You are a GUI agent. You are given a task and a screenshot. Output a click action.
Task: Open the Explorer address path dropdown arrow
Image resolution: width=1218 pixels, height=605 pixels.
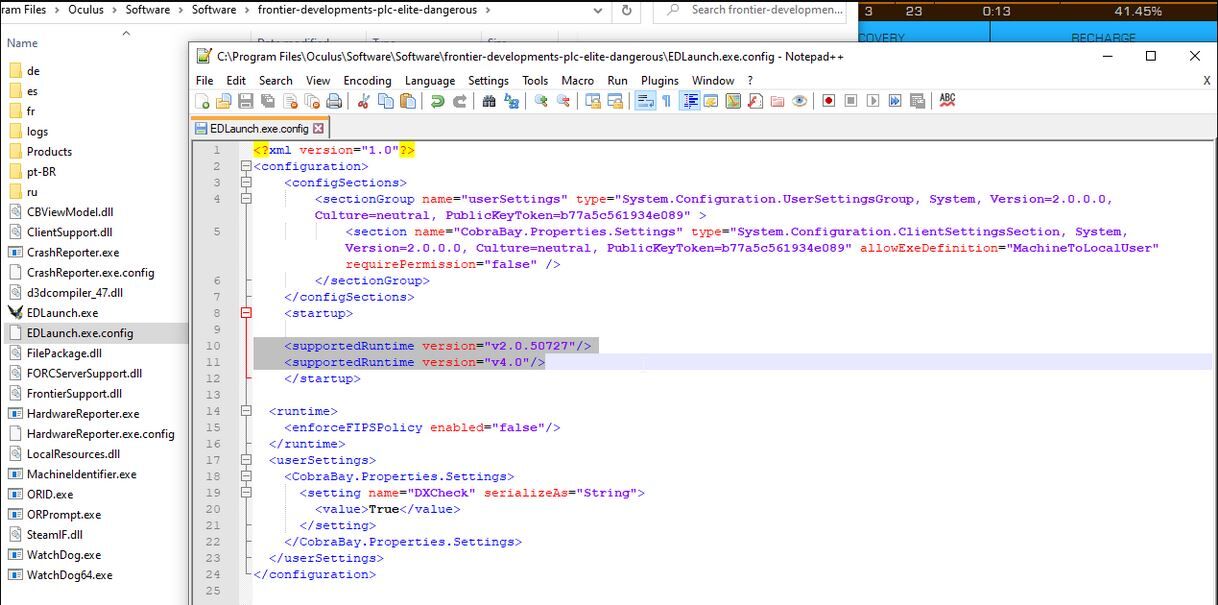coord(598,10)
